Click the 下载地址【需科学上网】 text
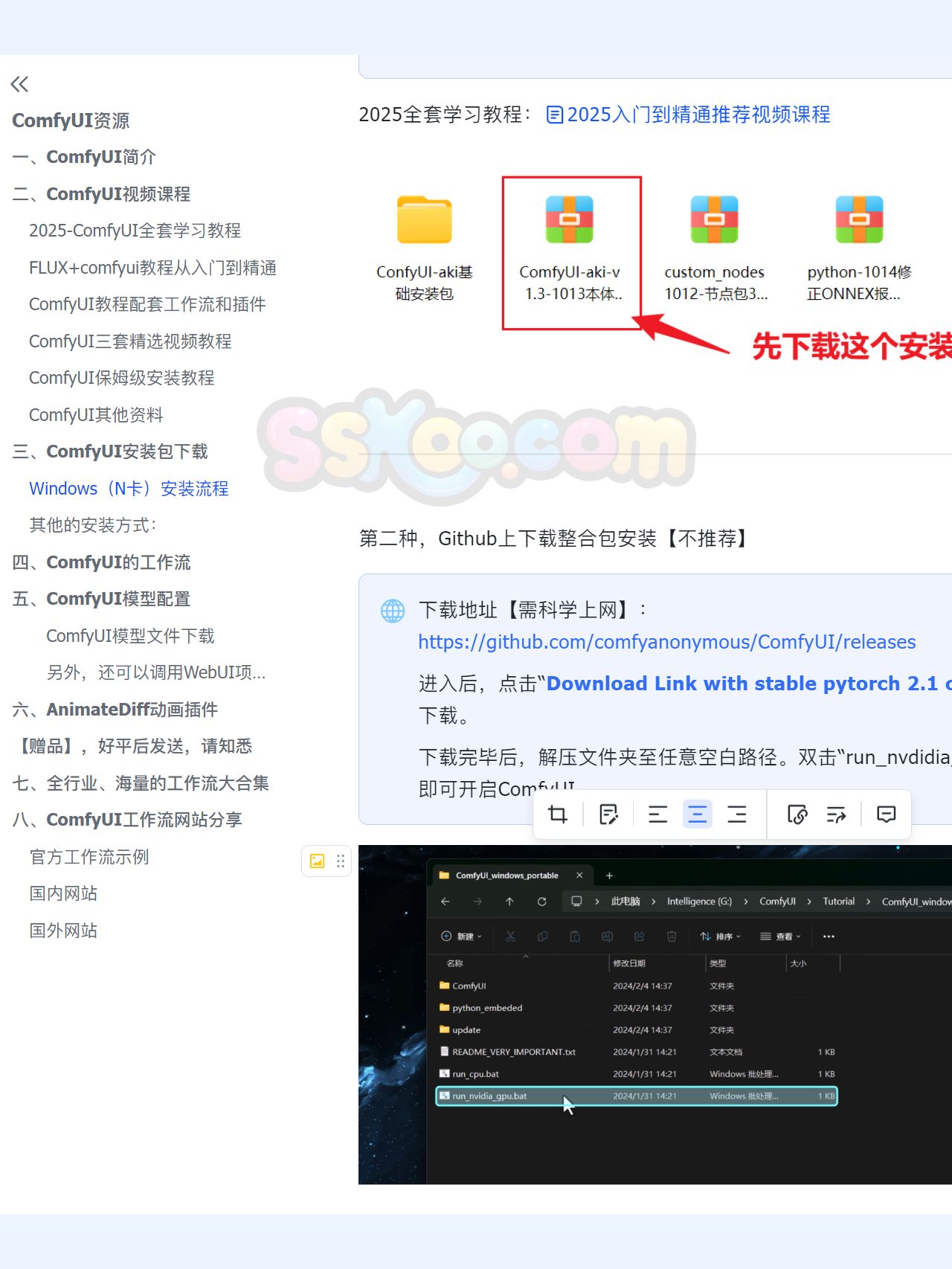Screen dimensions: 952x1269 coord(533,610)
